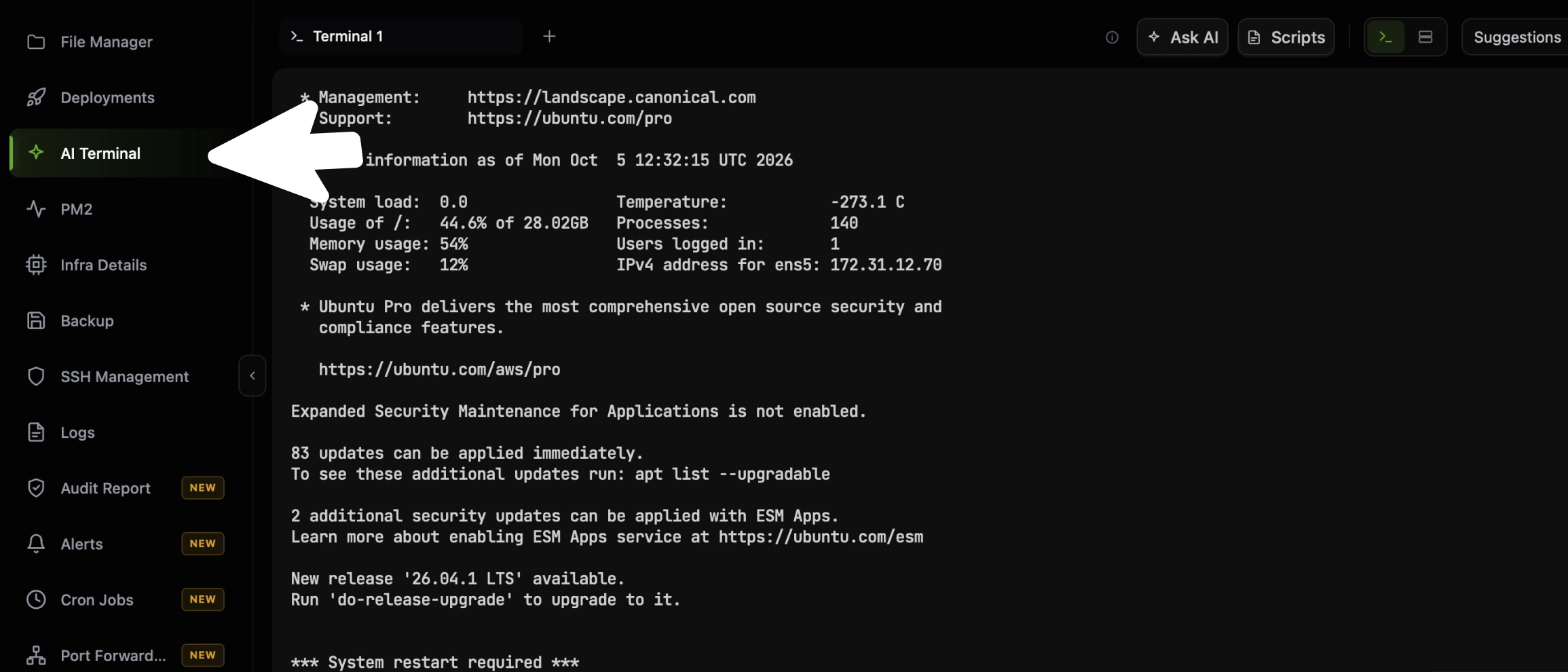
Task: Open the Suggestions panel button
Action: [x=1515, y=37]
